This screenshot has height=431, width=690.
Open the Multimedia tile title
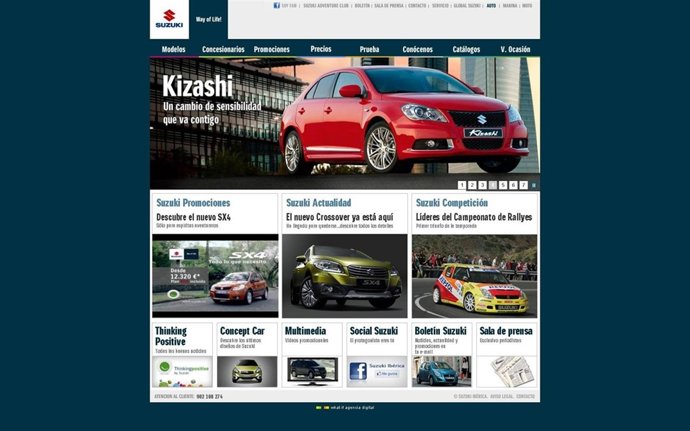click(305, 331)
